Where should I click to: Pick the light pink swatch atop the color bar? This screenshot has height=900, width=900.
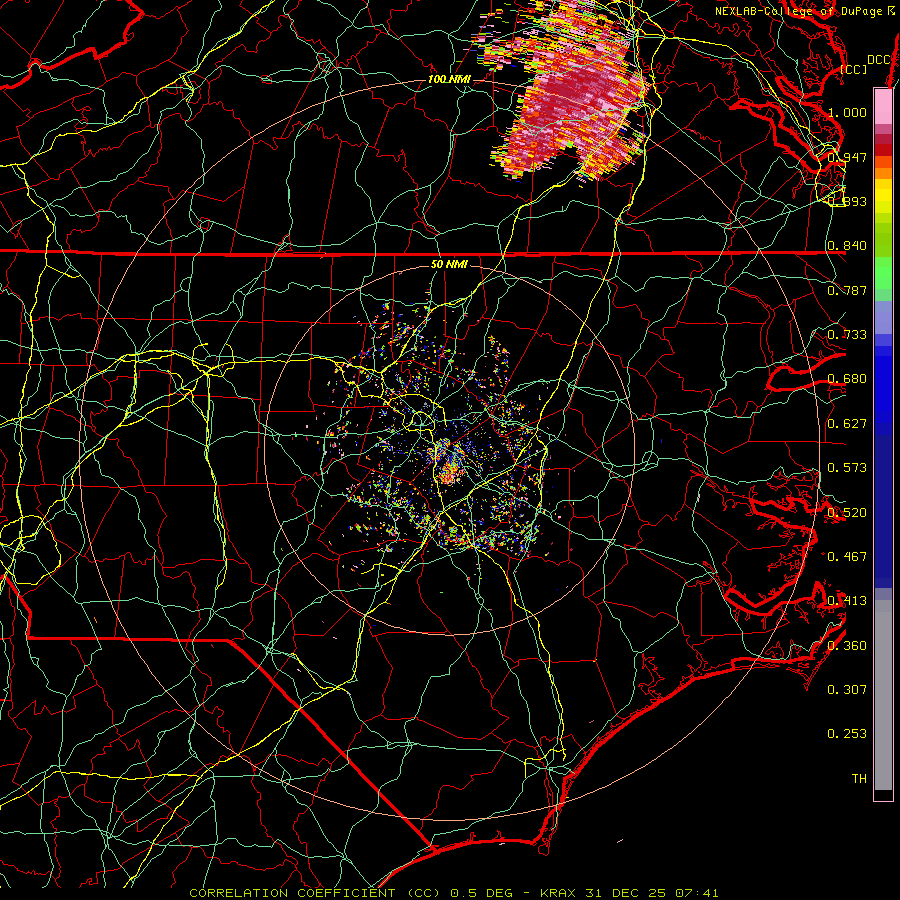pyautogui.click(x=883, y=106)
